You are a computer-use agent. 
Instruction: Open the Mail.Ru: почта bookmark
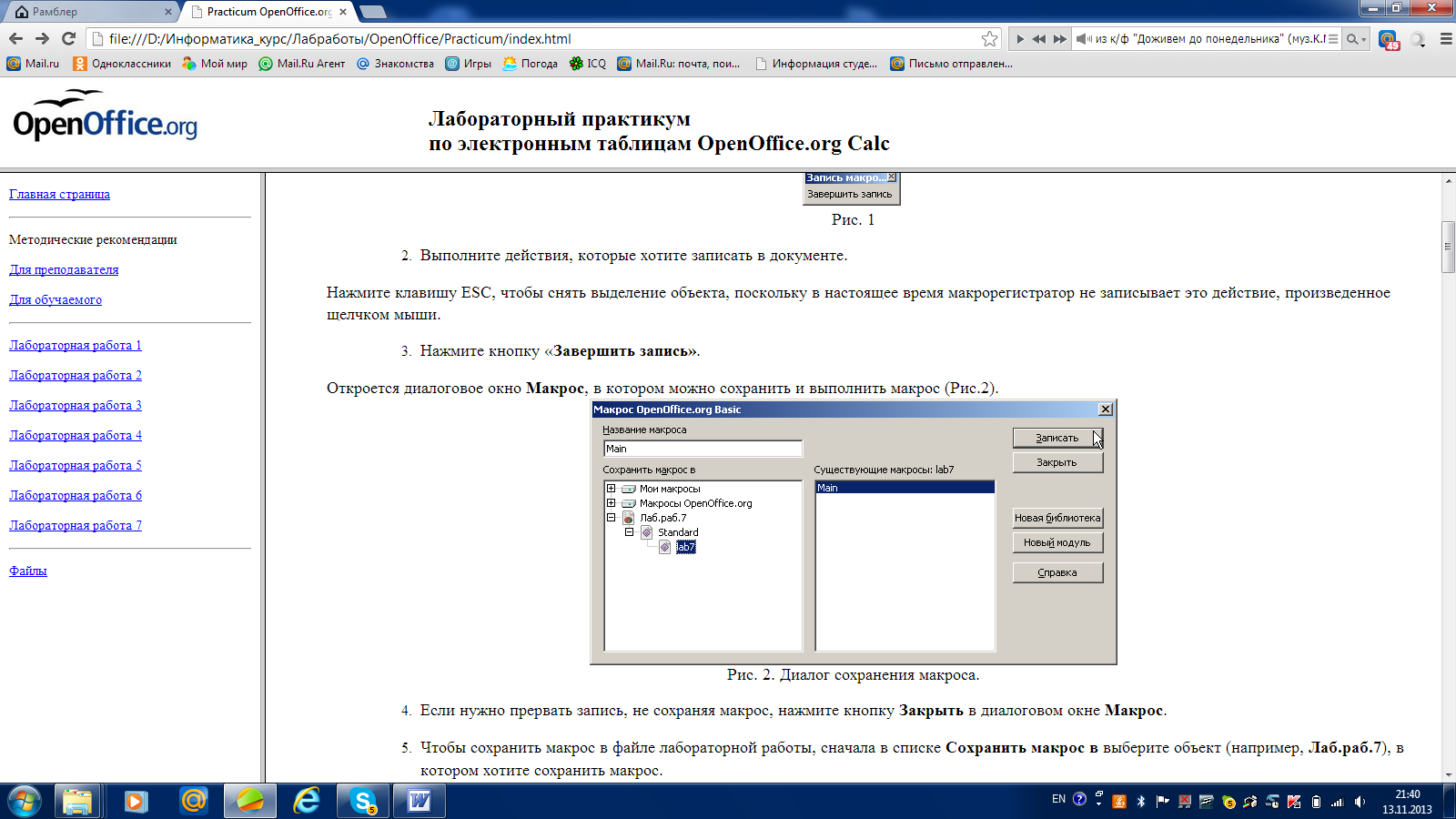(x=679, y=64)
